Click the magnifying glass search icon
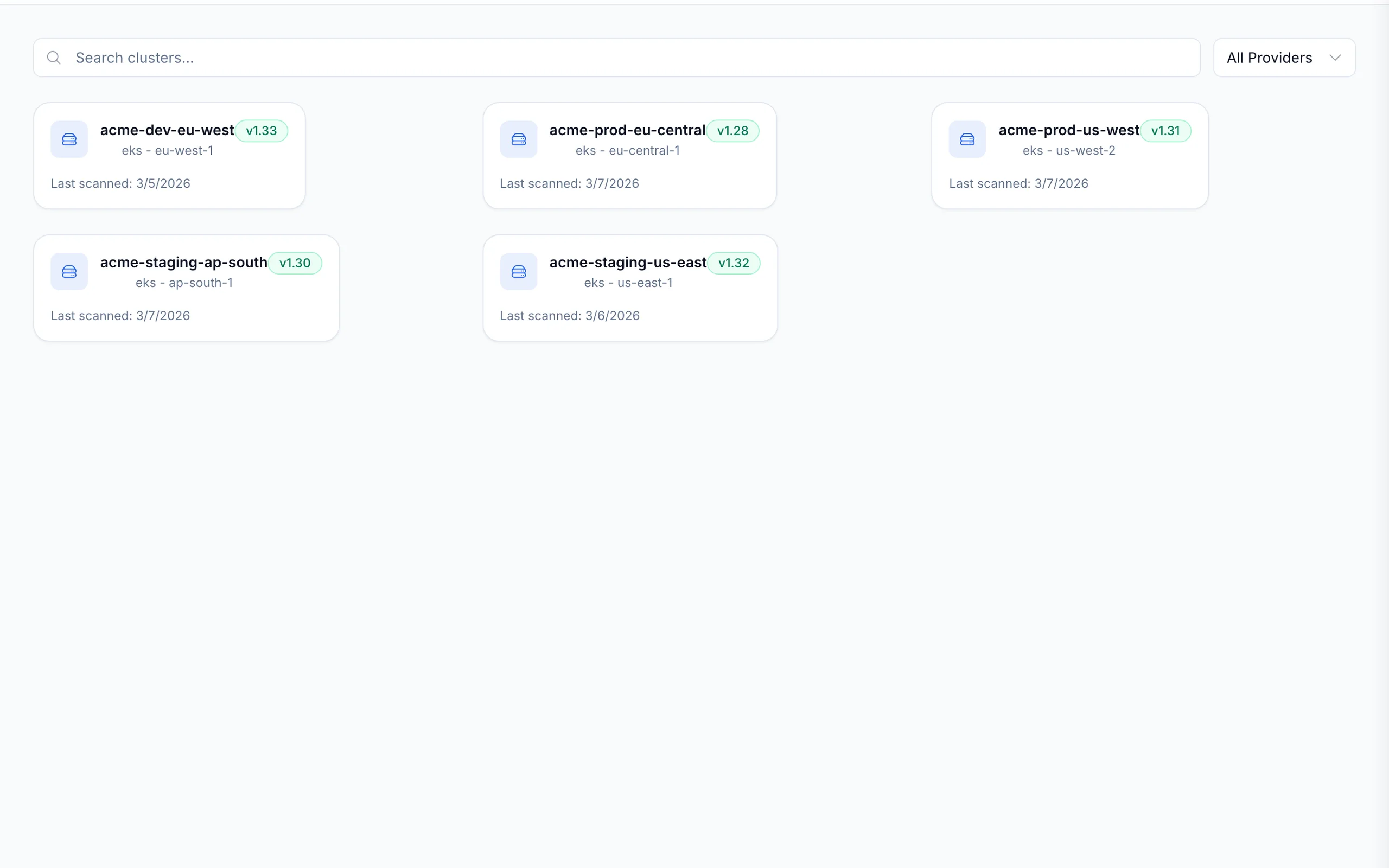Image resolution: width=1389 pixels, height=868 pixels. tap(54, 58)
